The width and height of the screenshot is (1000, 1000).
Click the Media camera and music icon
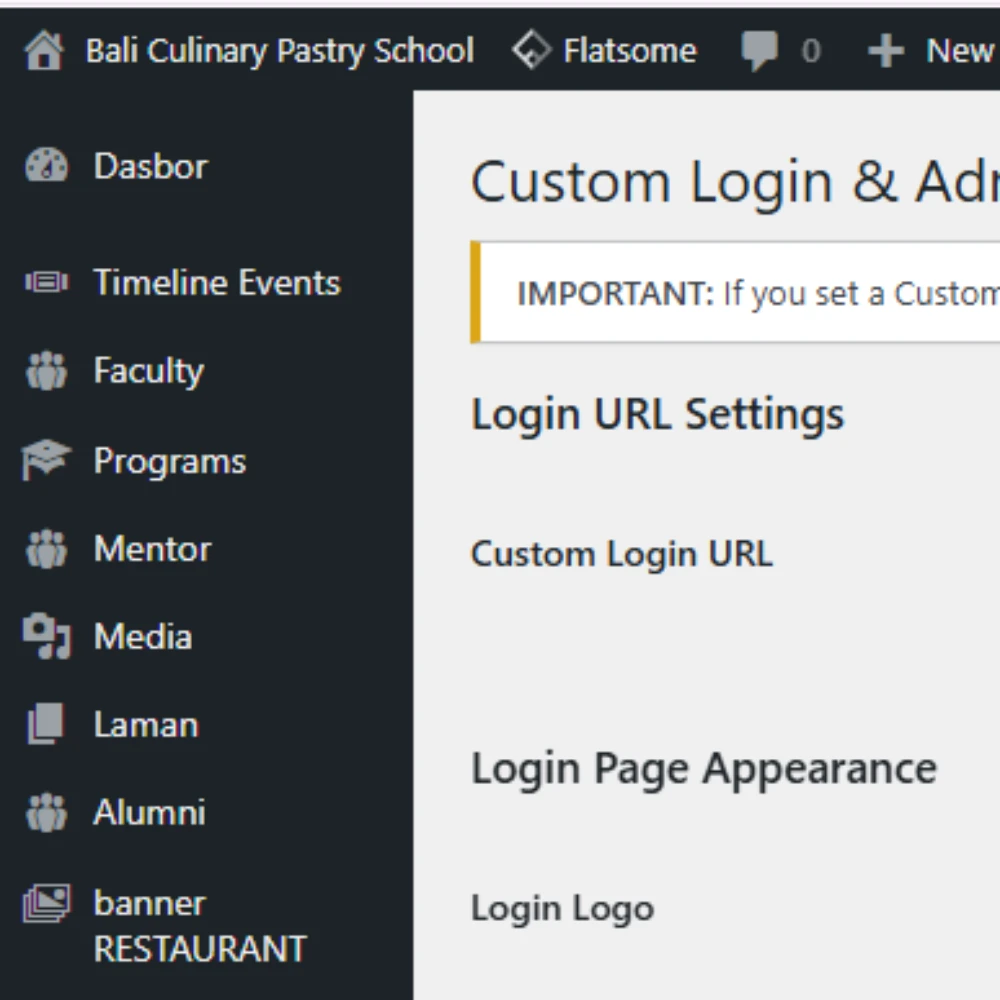(46, 637)
